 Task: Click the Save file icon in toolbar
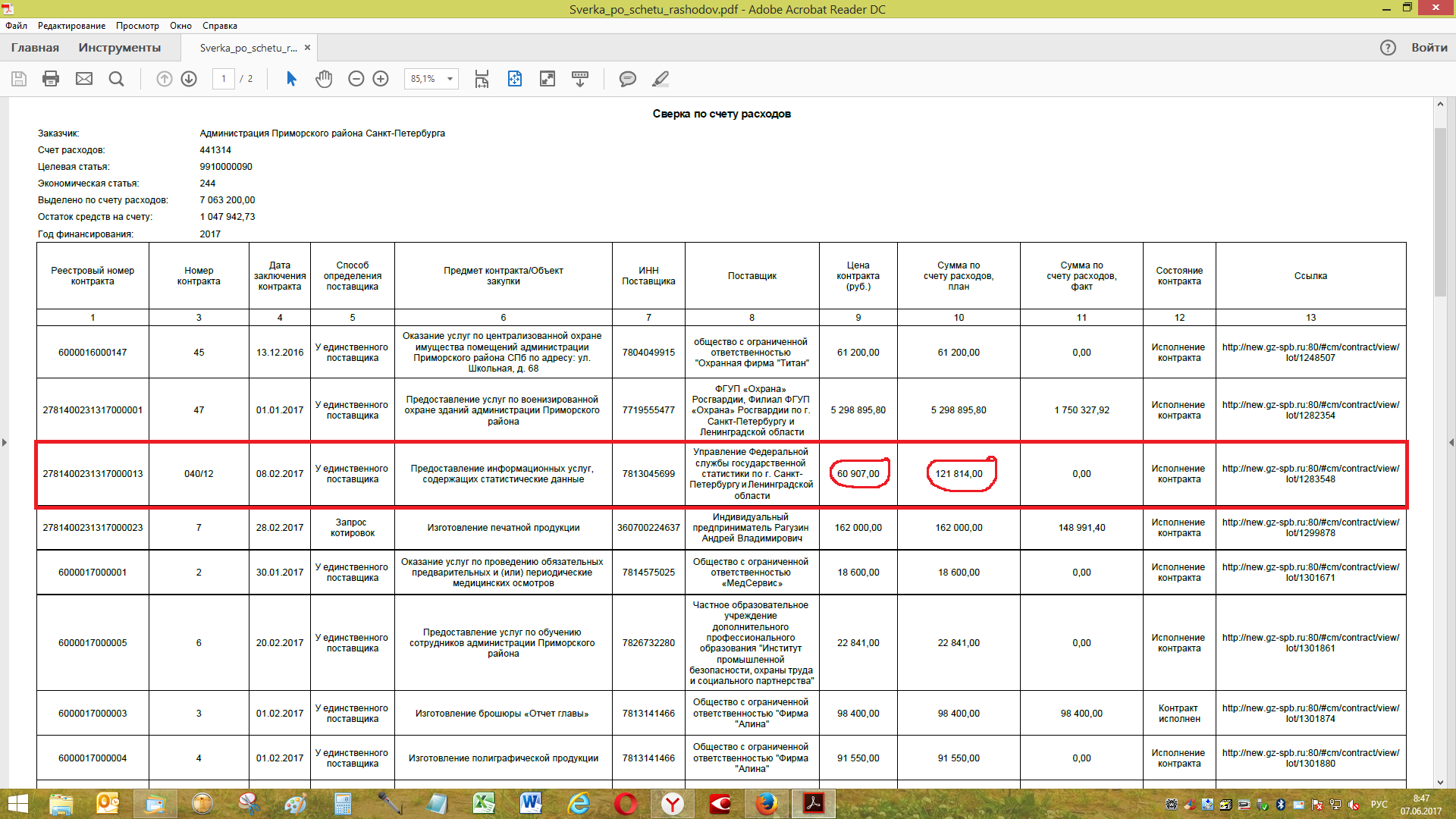tap(19, 79)
